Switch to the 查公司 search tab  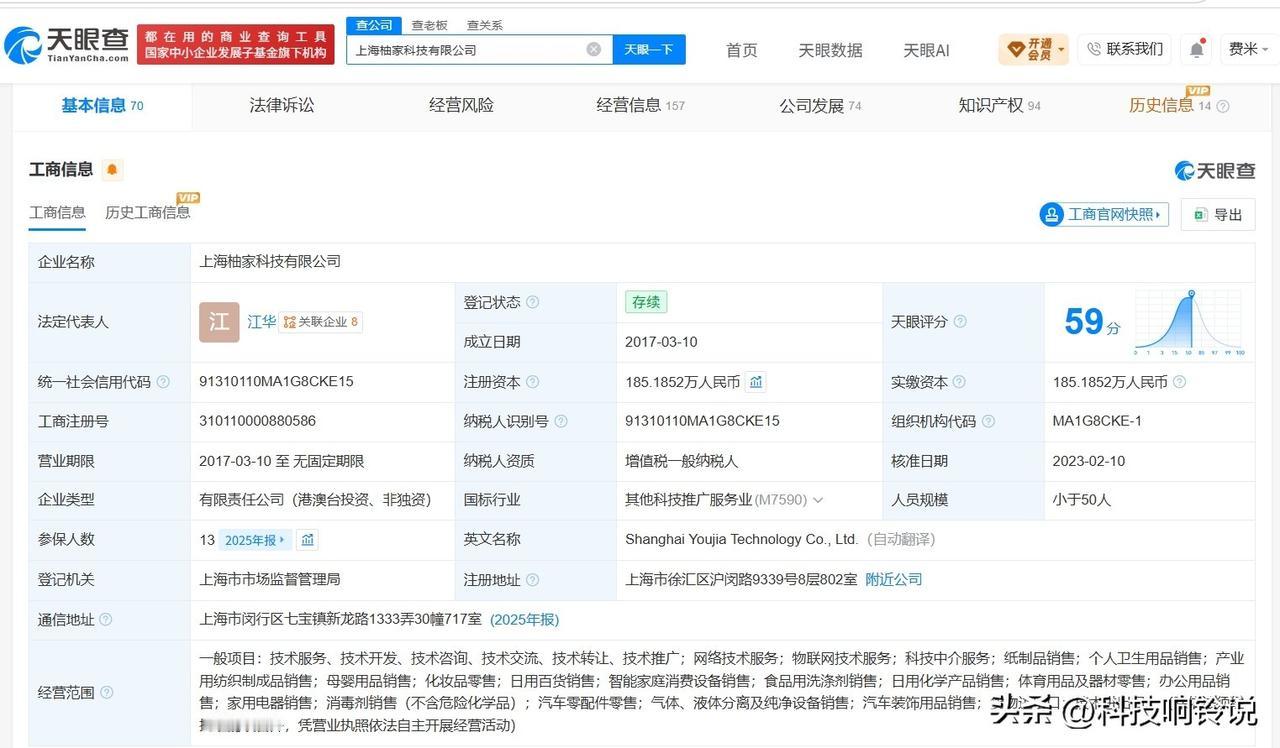coord(375,25)
